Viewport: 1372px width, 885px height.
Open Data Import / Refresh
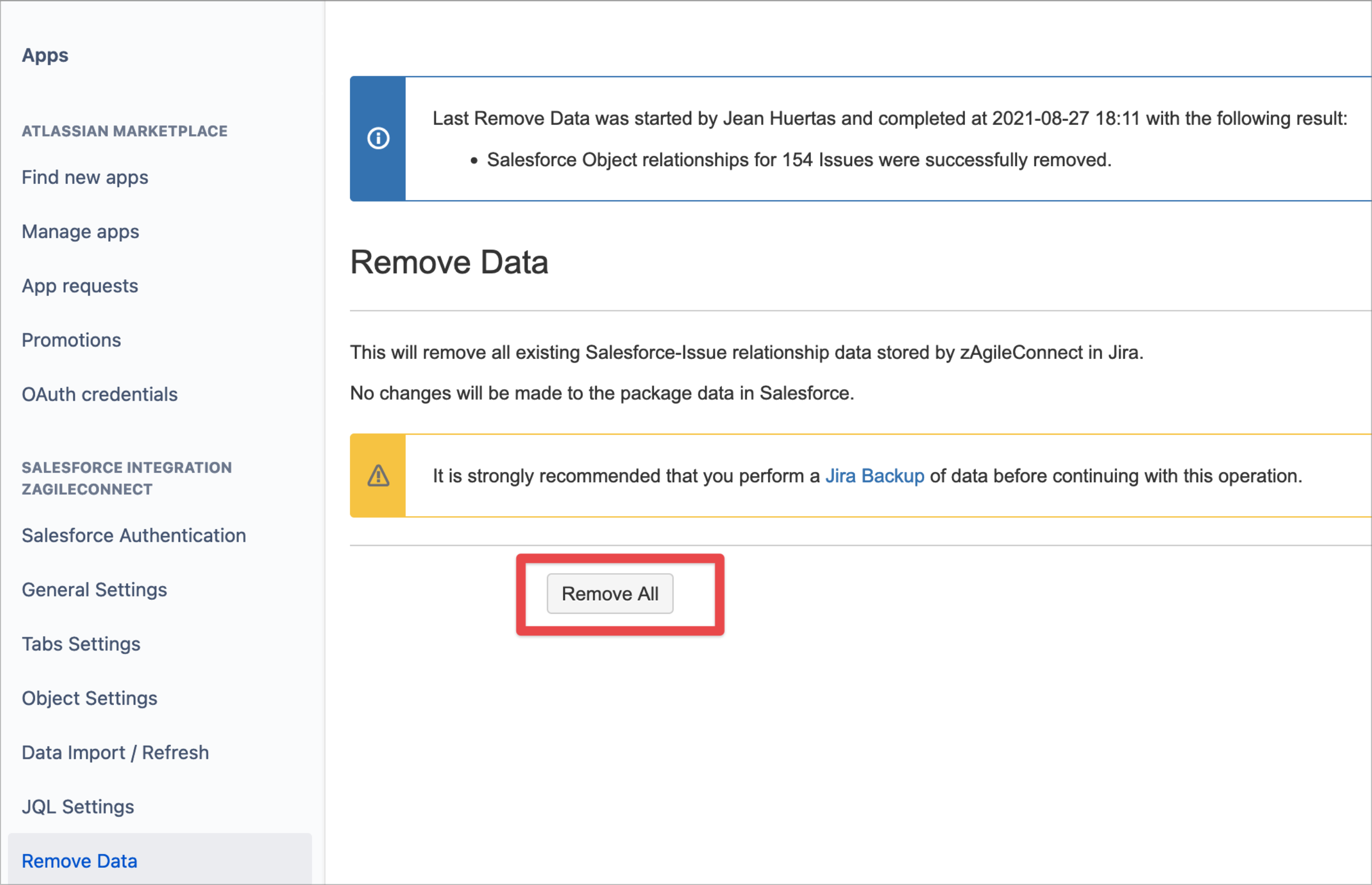[115, 753]
